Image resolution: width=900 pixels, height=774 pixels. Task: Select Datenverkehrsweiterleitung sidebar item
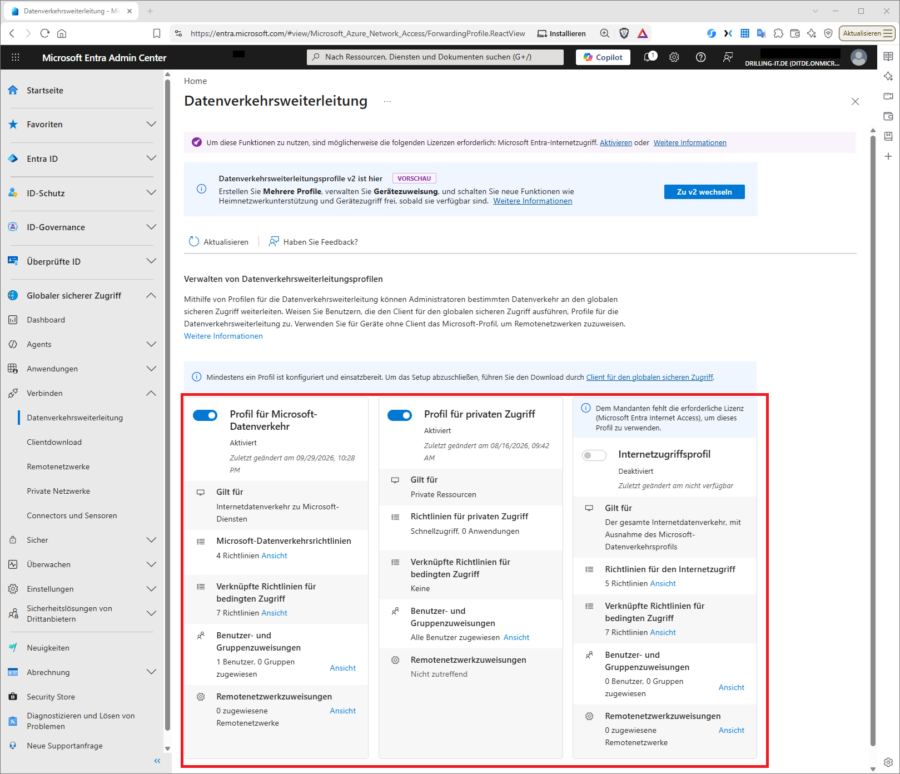click(x=75, y=417)
